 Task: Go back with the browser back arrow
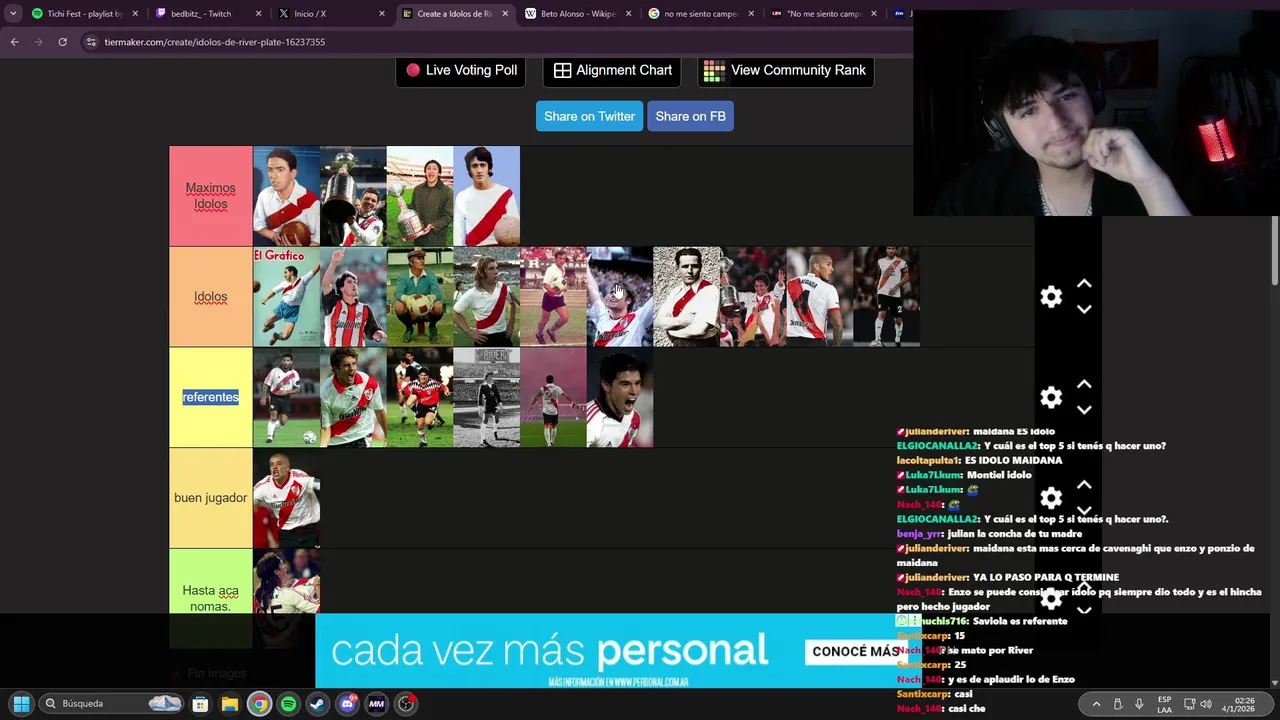(14, 42)
